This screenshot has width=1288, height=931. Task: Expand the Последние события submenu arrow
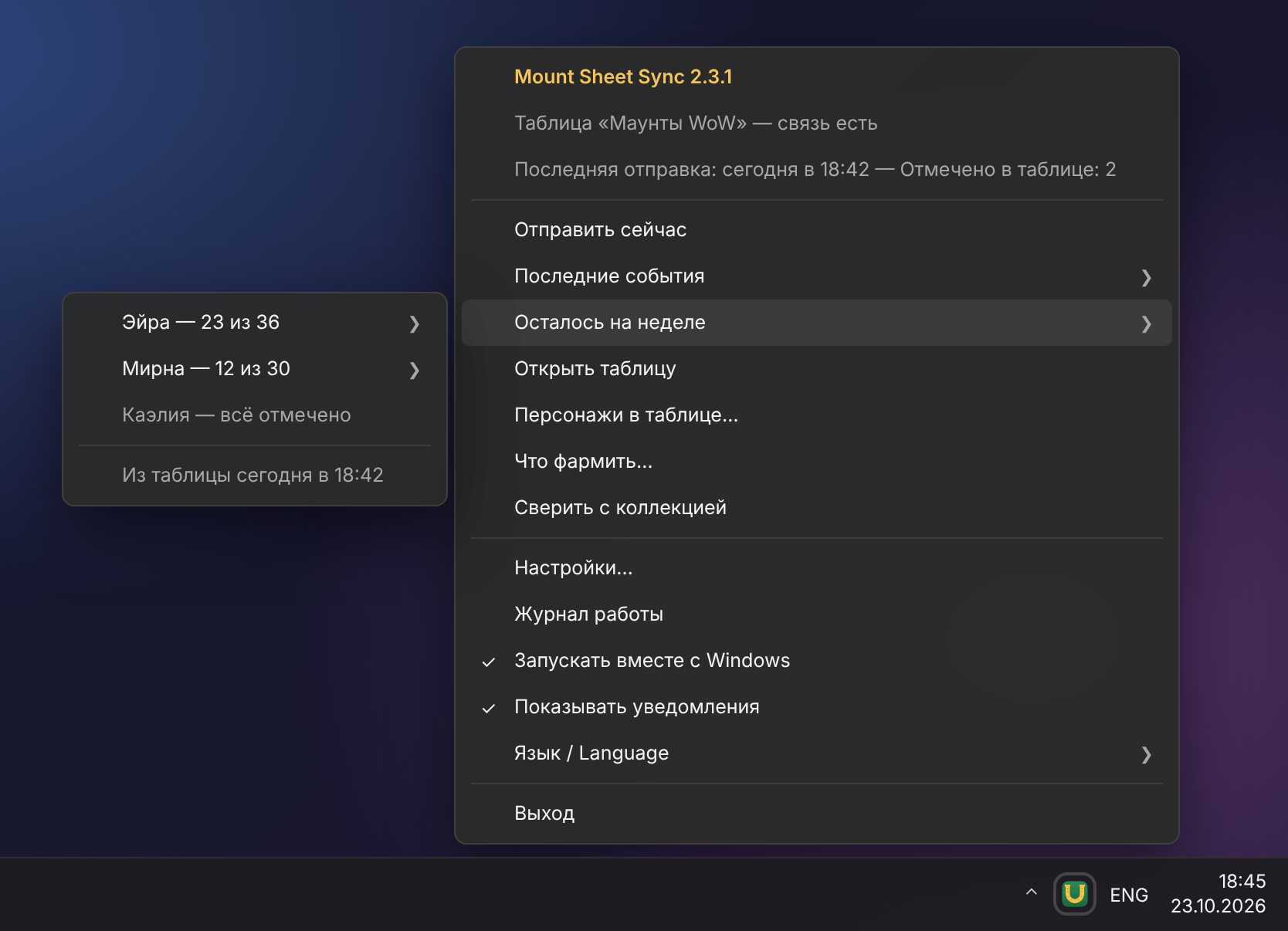(x=1146, y=277)
